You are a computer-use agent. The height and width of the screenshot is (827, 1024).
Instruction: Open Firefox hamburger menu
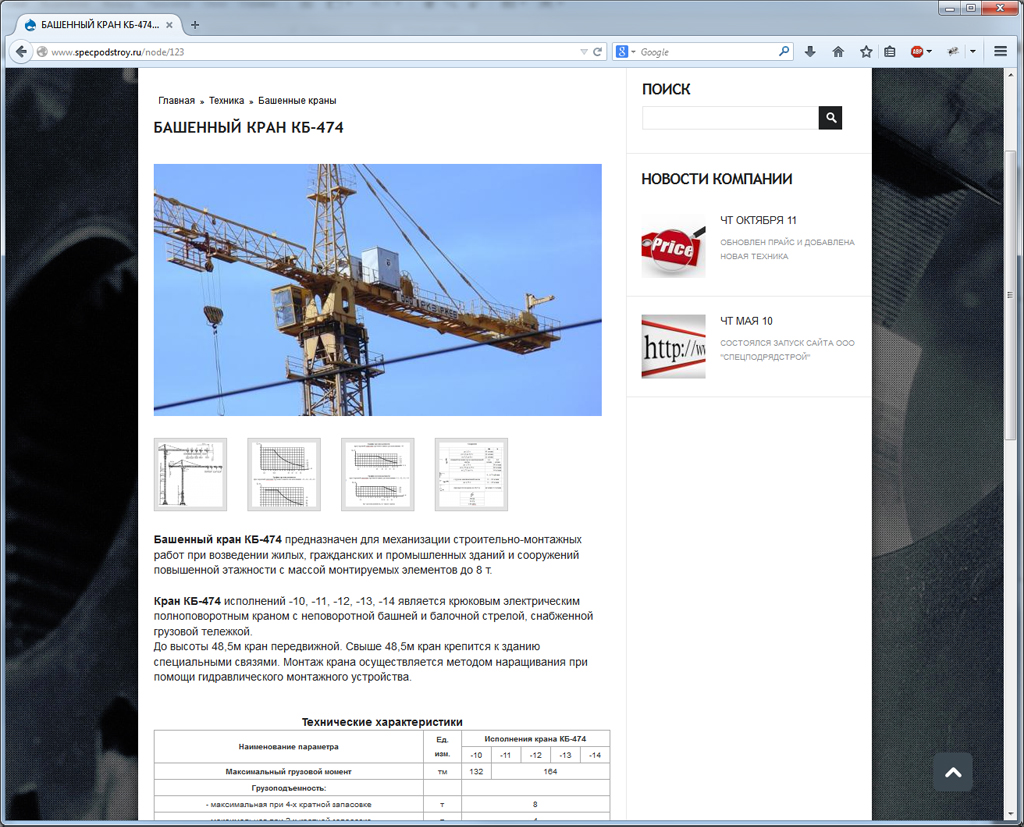(1000, 52)
